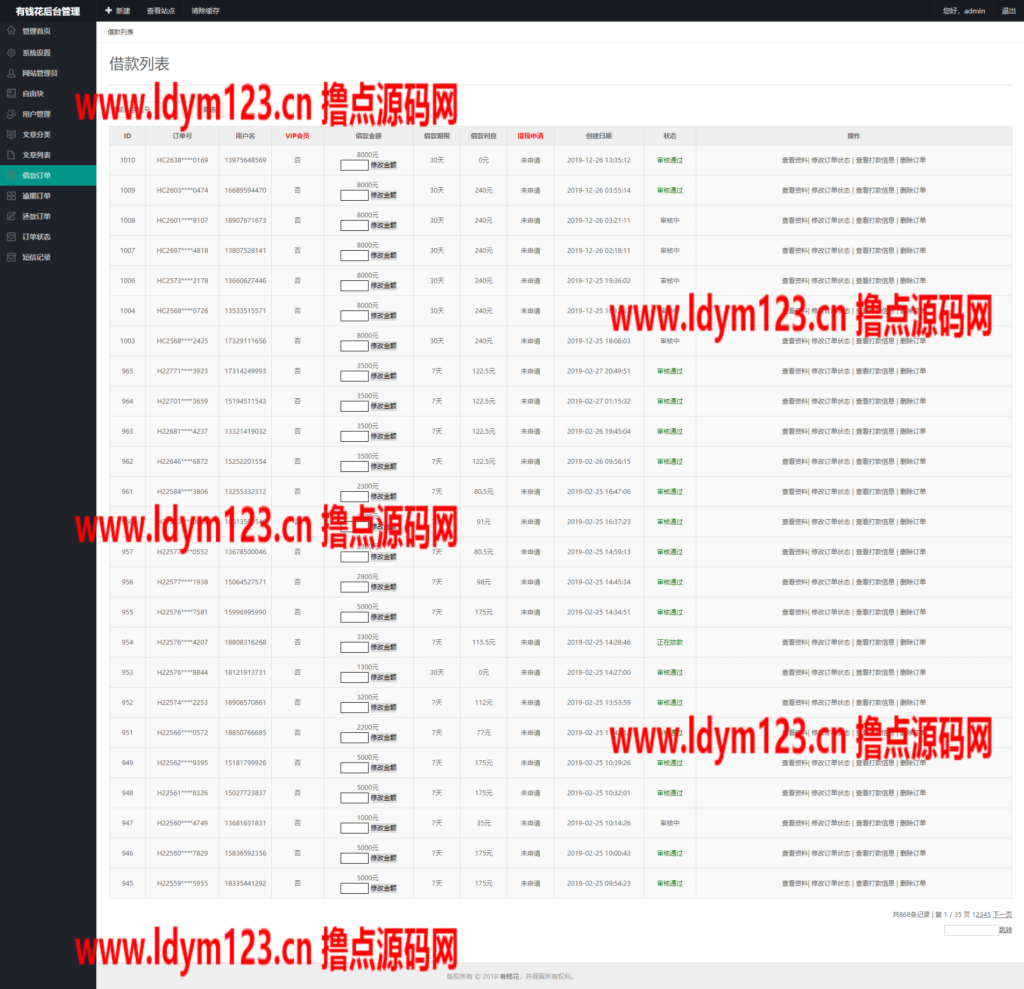Click the gear icon beside 系统设置

[11, 52]
